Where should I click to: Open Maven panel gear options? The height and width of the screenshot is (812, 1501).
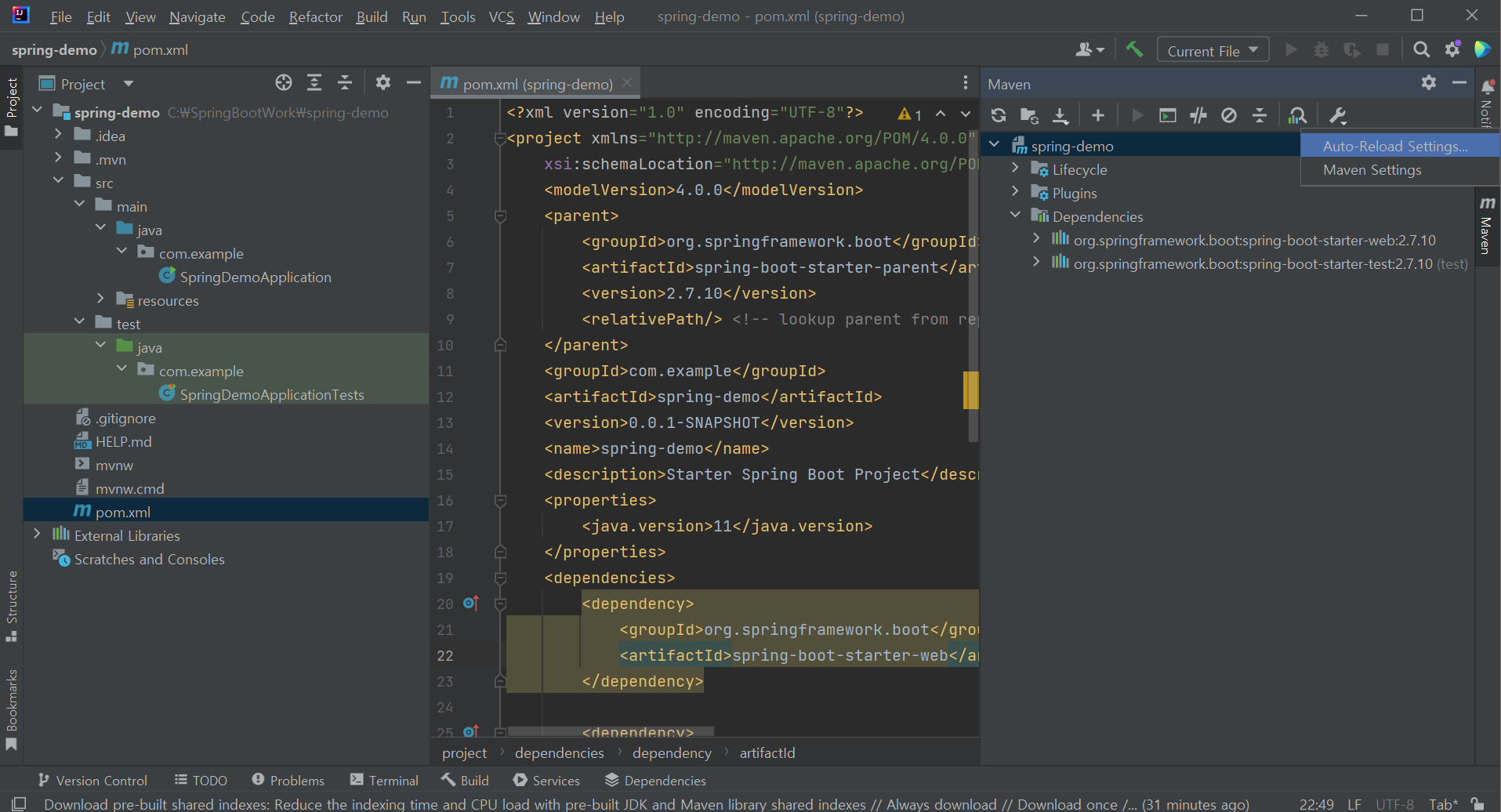1429,82
